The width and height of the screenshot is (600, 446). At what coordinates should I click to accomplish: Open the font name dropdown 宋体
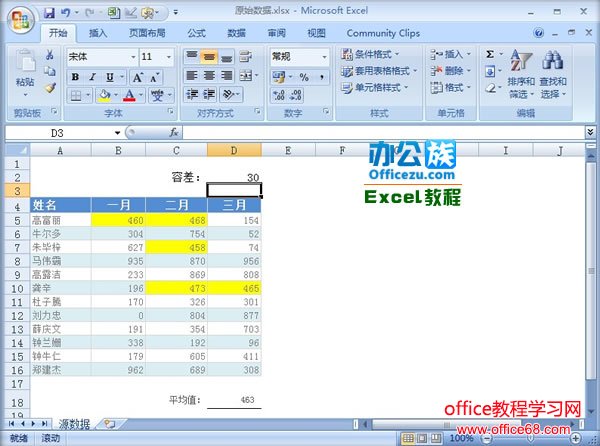coord(133,57)
